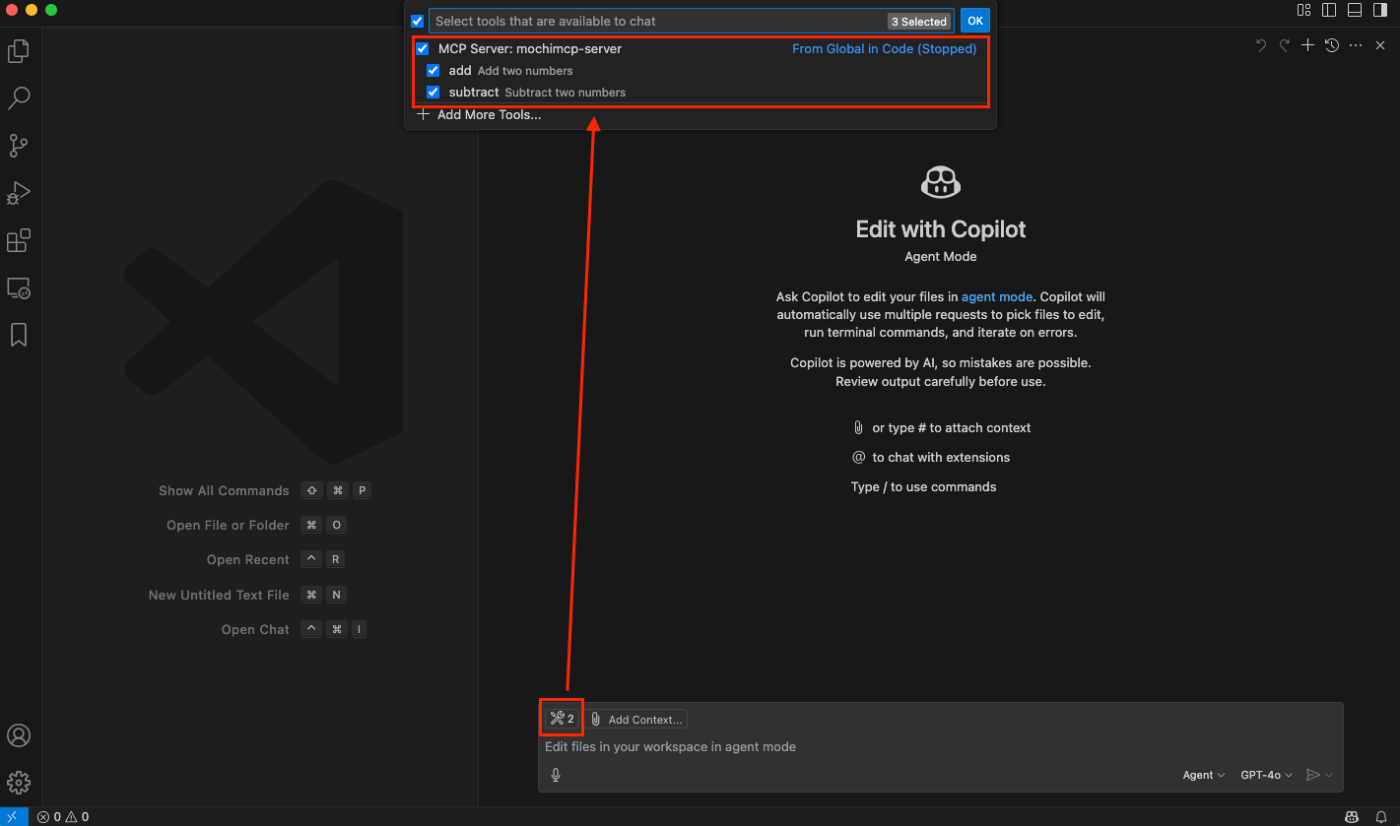Click the redo arrow in chat panel
This screenshot has width=1400, height=826.
(1284, 45)
